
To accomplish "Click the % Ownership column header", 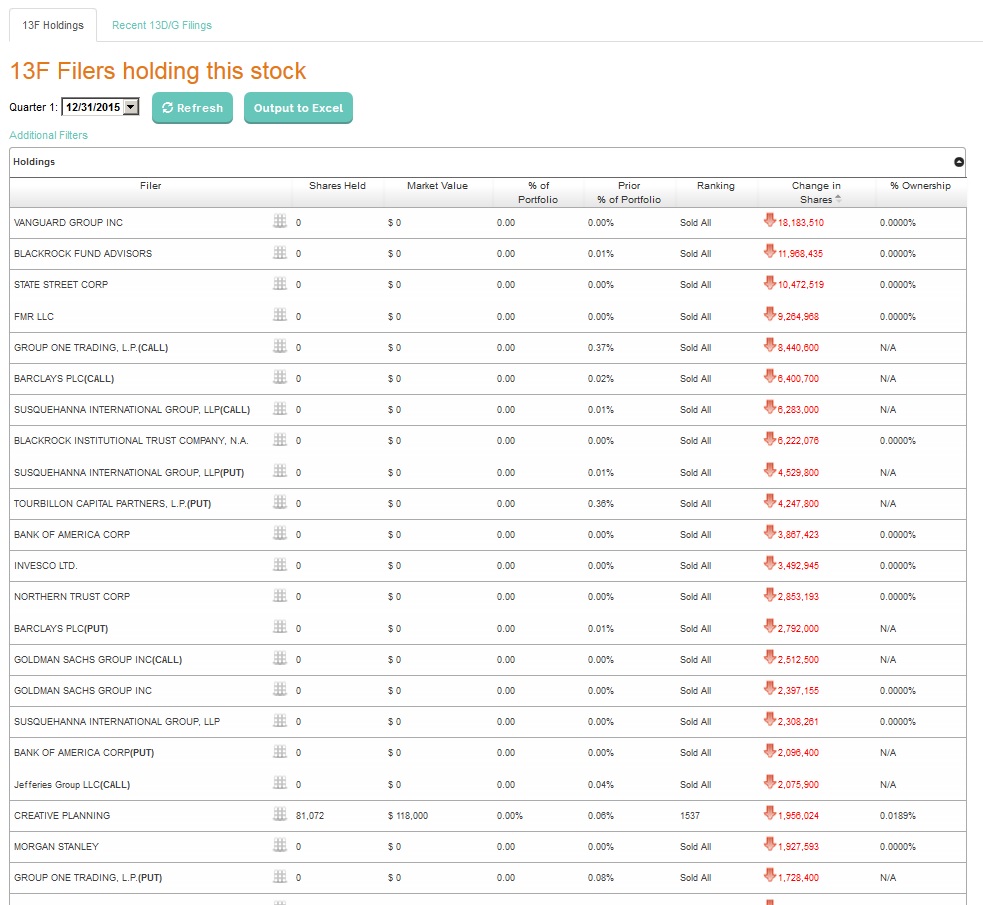I will pos(920,186).
